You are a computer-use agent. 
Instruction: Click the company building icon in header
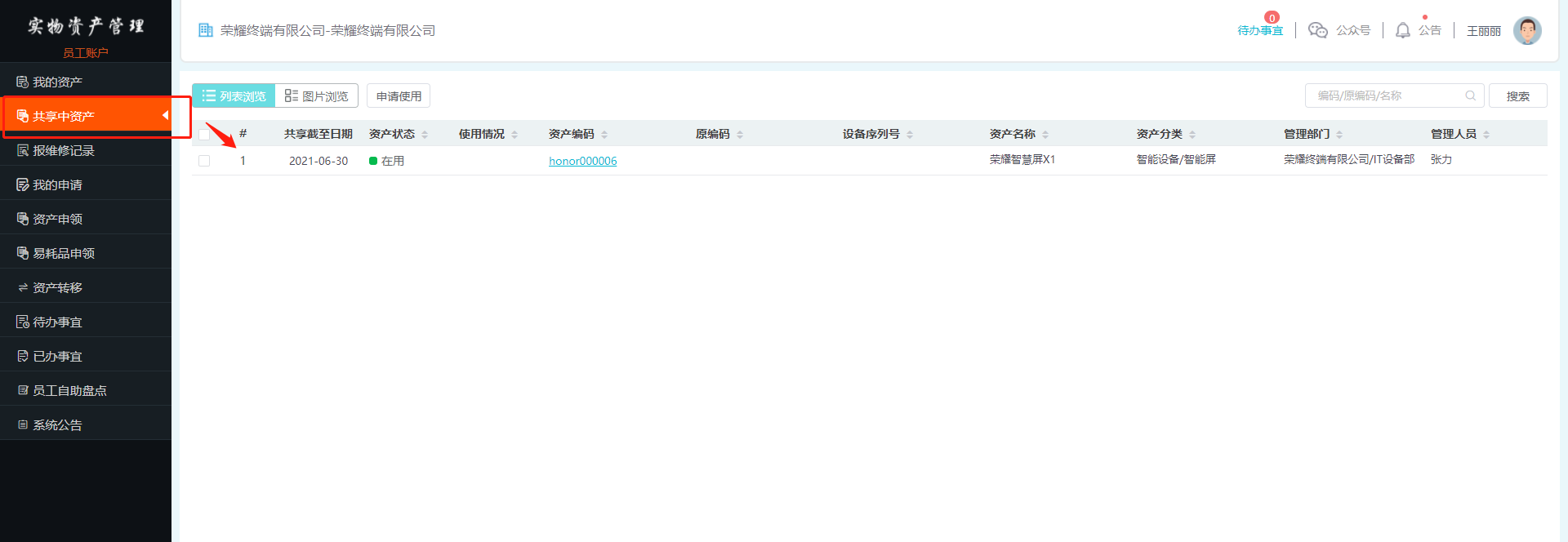point(206,30)
